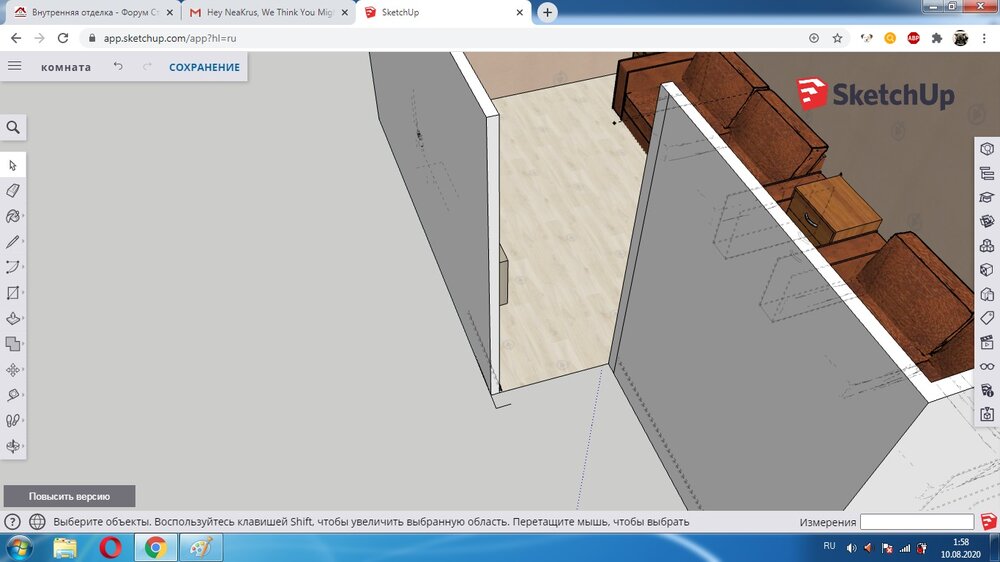Open the 3D Warehouse panel

coord(987,221)
